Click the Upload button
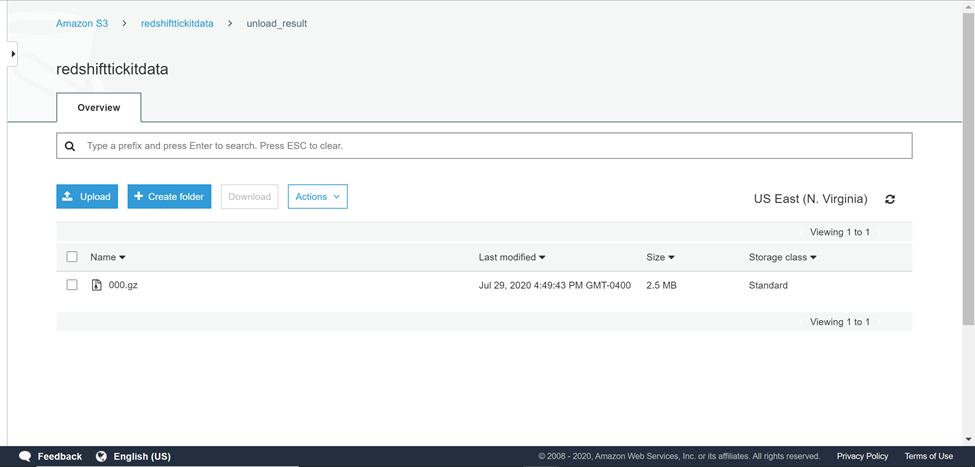Image resolution: width=975 pixels, height=467 pixels. click(x=87, y=197)
